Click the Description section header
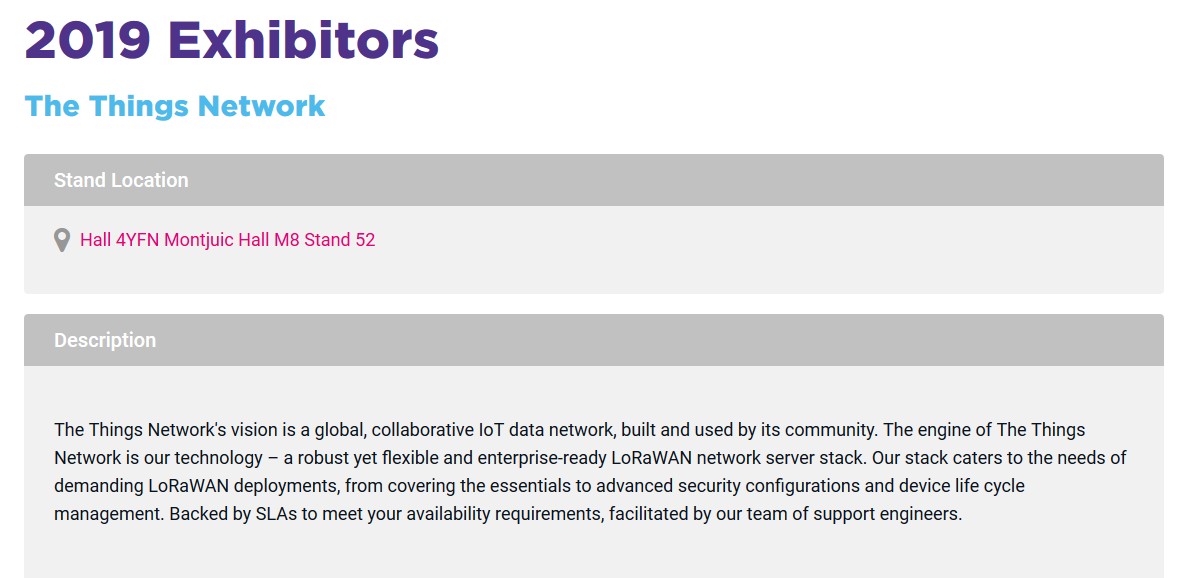The height and width of the screenshot is (578, 1193). coord(105,340)
